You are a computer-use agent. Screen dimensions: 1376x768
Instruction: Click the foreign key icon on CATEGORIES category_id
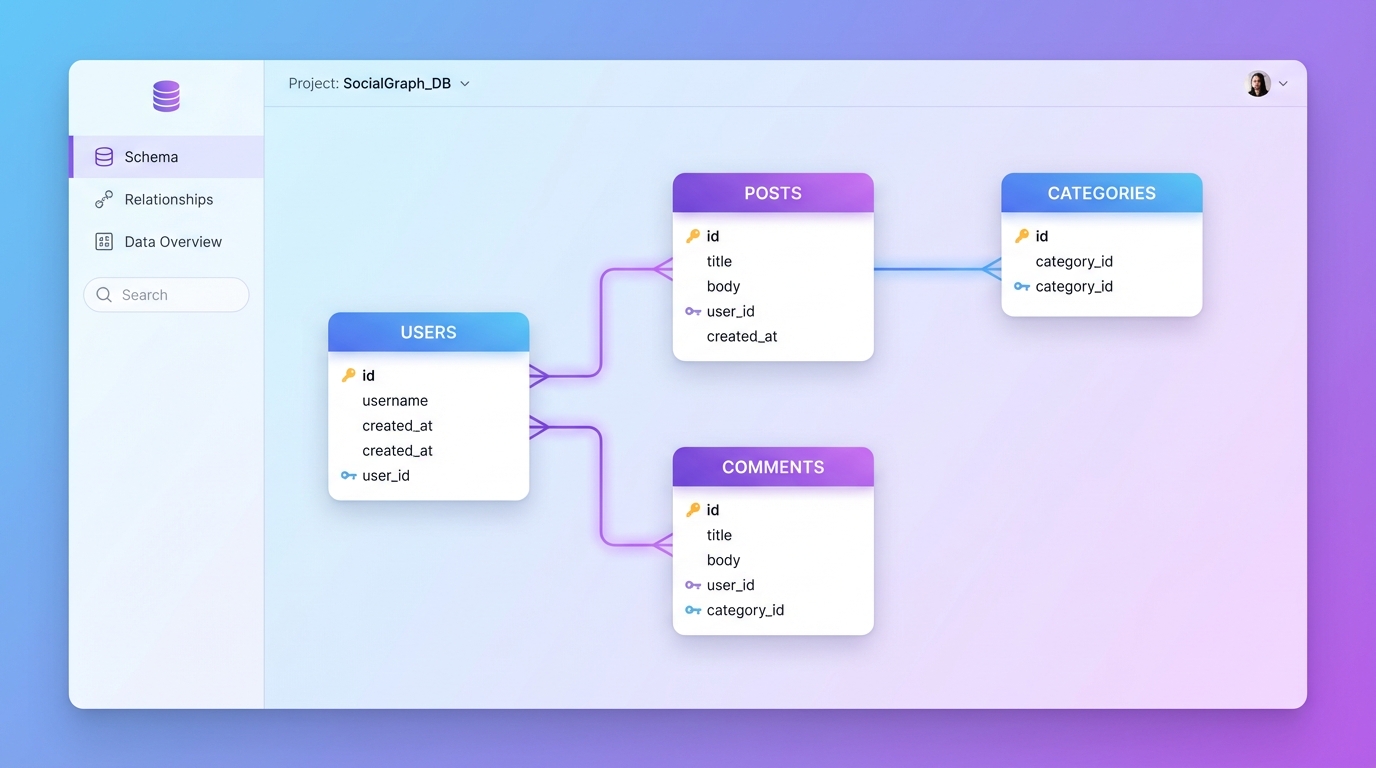coord(1022,286)
